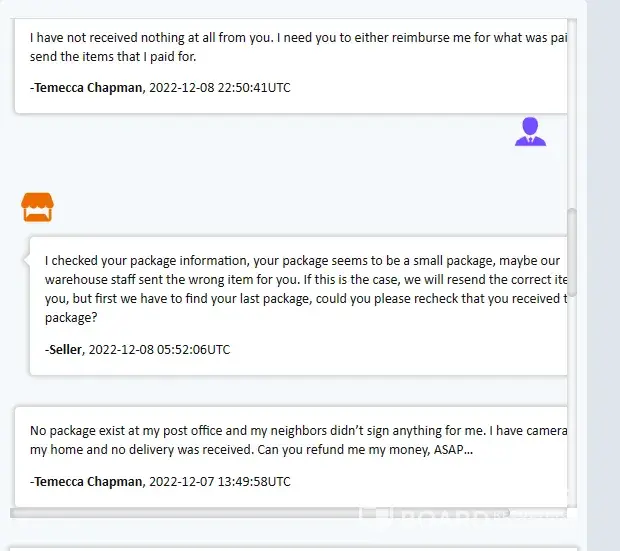The width and height of the screenshot is (620, 551).
Task: Click the partially visible message card at bottom
Action: [x=295, y=547]
